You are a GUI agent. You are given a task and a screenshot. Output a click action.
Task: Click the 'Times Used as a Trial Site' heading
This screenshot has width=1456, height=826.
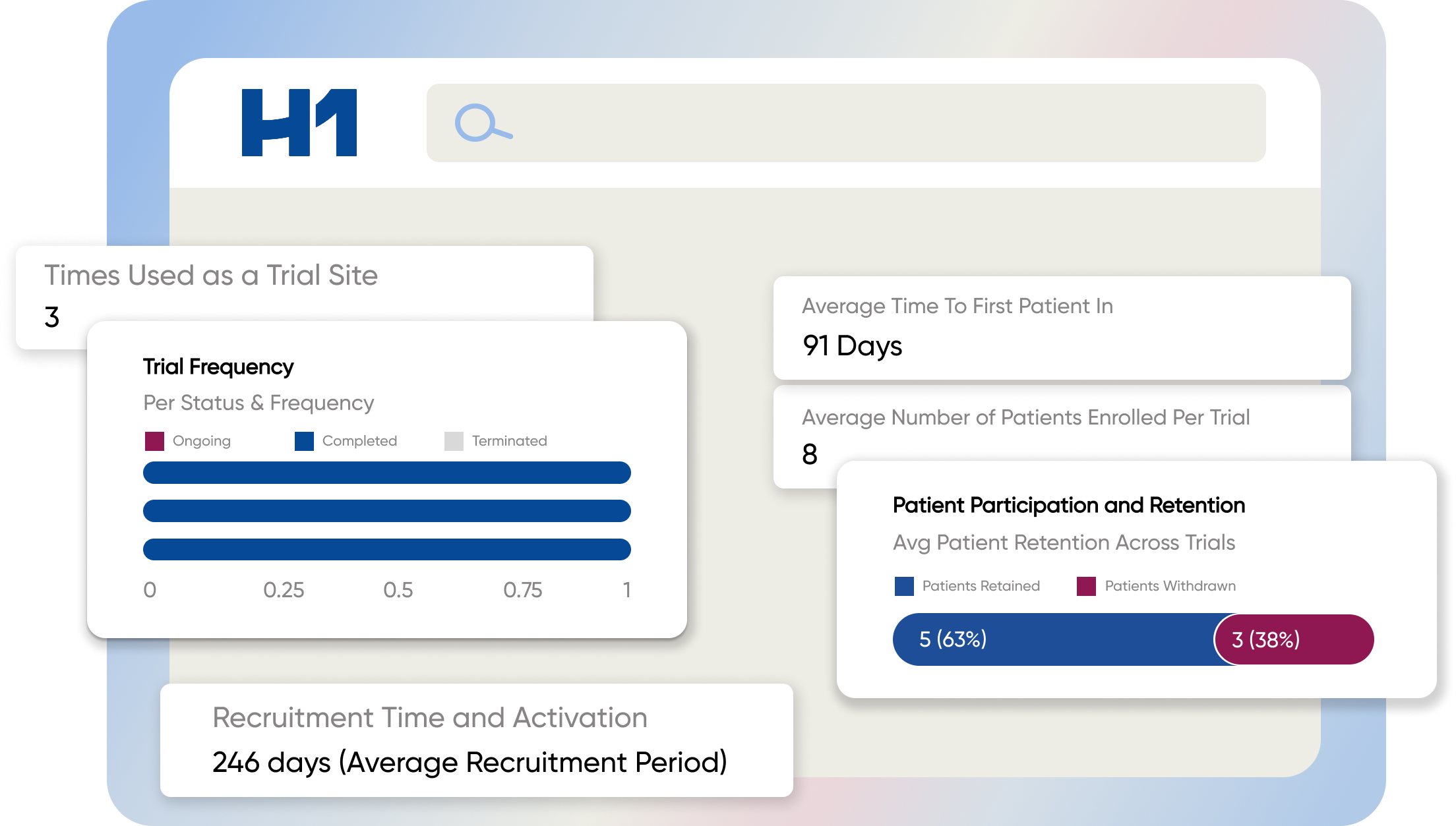[x=211, y=275]
